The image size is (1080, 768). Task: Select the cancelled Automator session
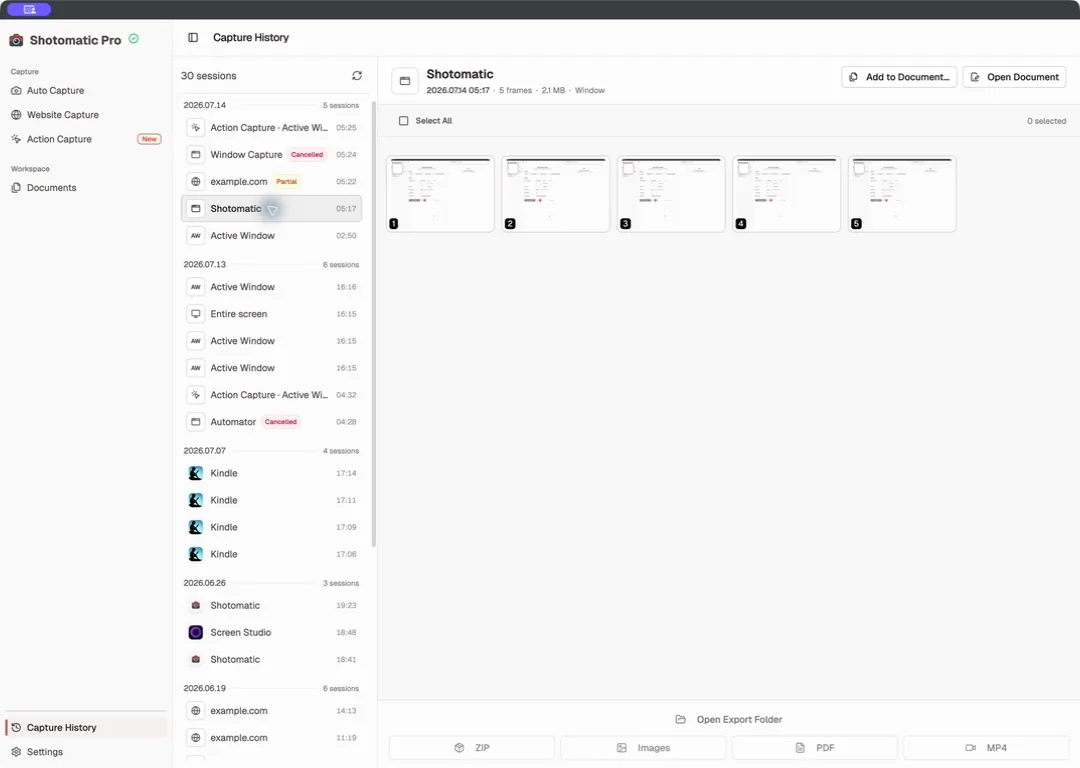(271, 422)
